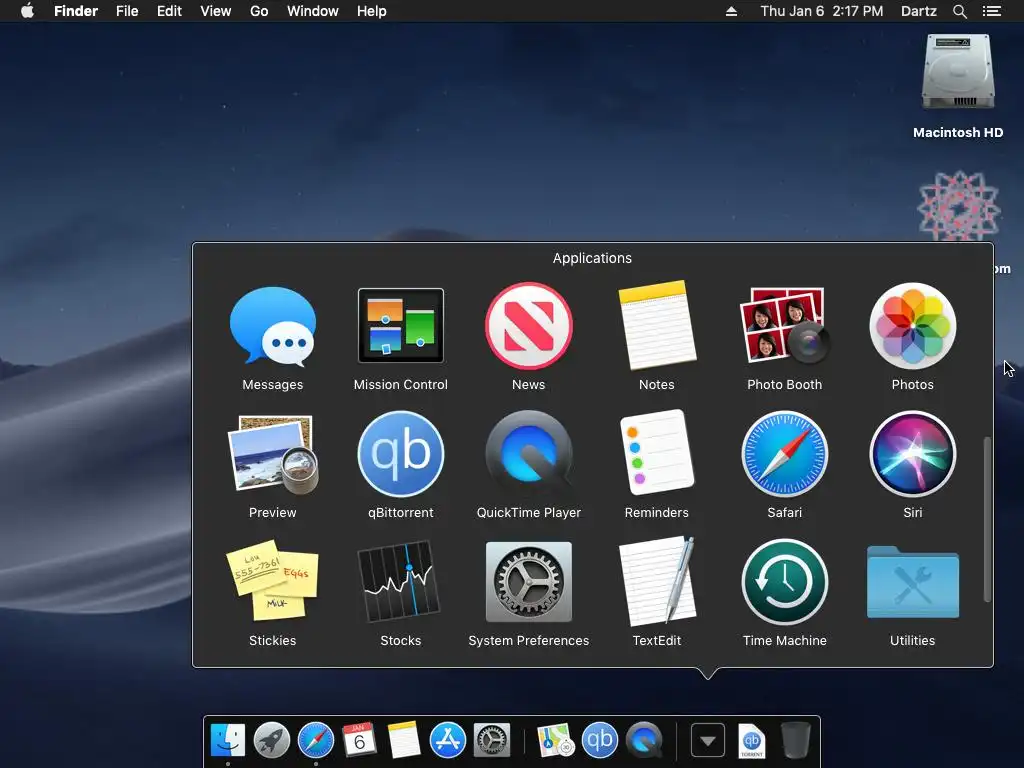This screenshot has width=1024, height=768.
Task: Open the torrent file in the Dock
Action: [752, 741]
